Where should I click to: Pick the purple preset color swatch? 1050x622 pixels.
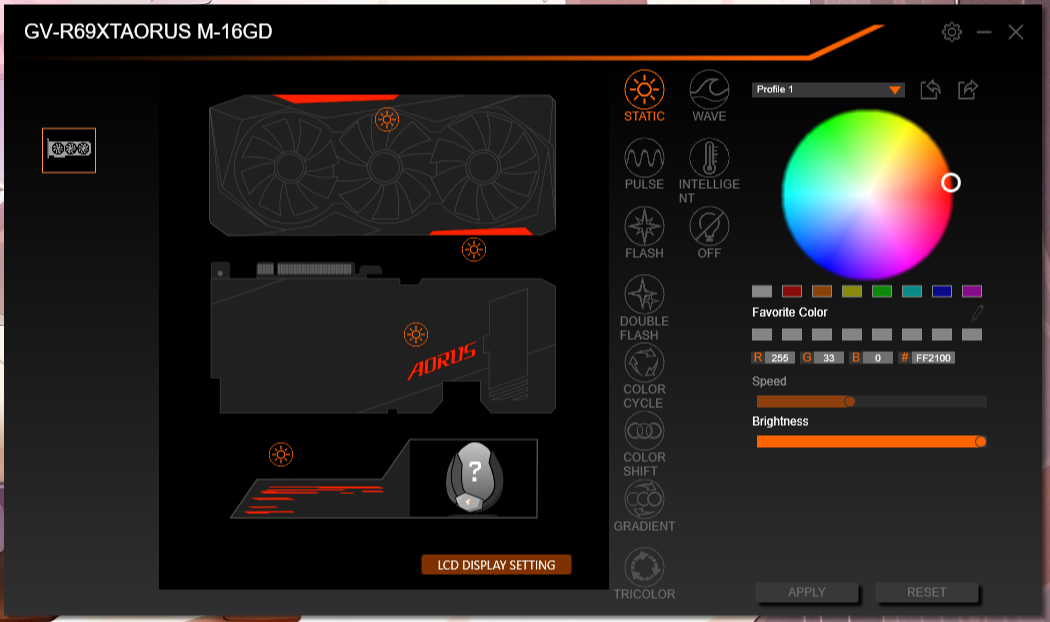click(972, 291)
